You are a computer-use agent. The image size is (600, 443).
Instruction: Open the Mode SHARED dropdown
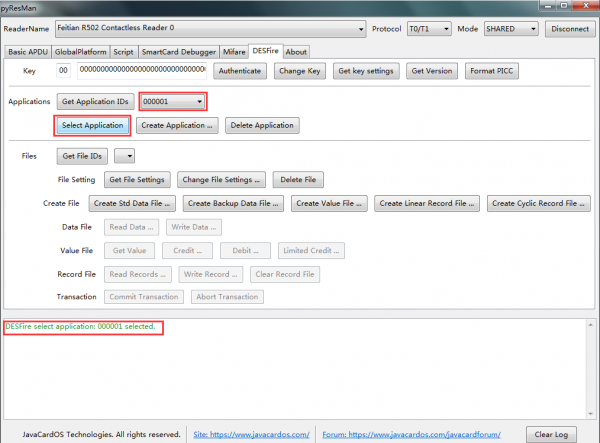(511, 29)
